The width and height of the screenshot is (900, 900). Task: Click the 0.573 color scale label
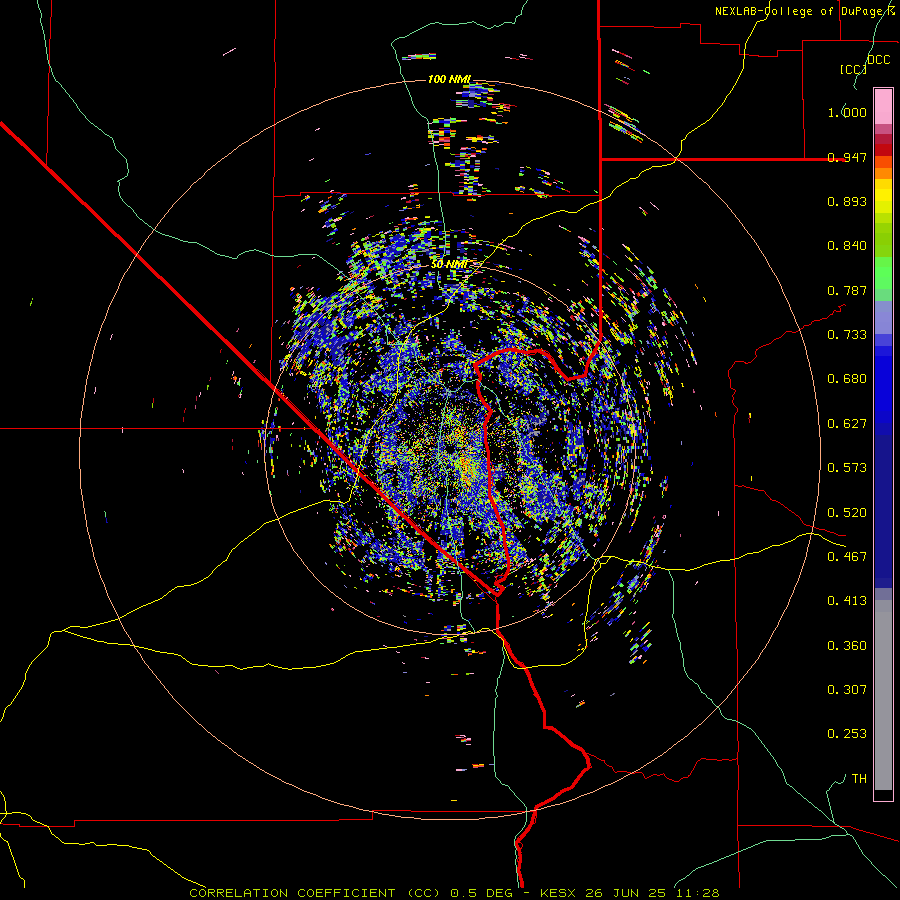(847, 468)
